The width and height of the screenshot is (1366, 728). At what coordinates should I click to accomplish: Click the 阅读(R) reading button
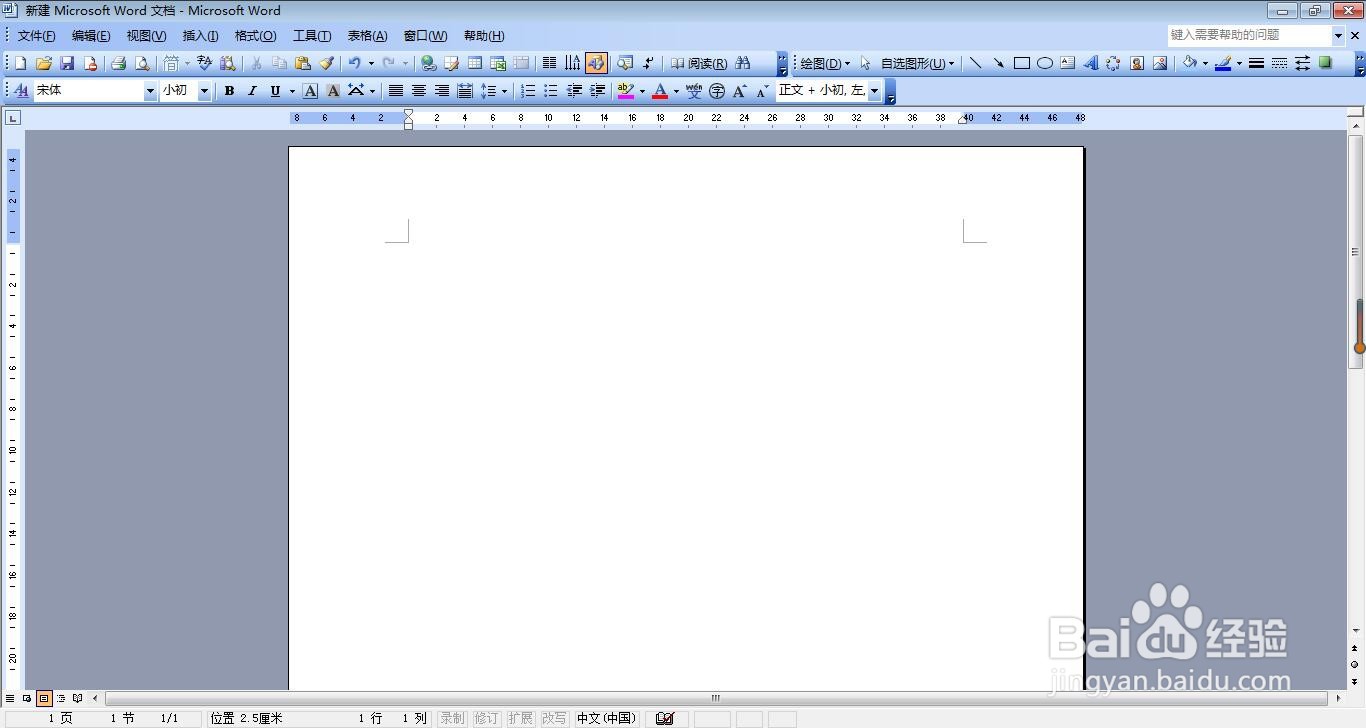click(x=699, y=63)
